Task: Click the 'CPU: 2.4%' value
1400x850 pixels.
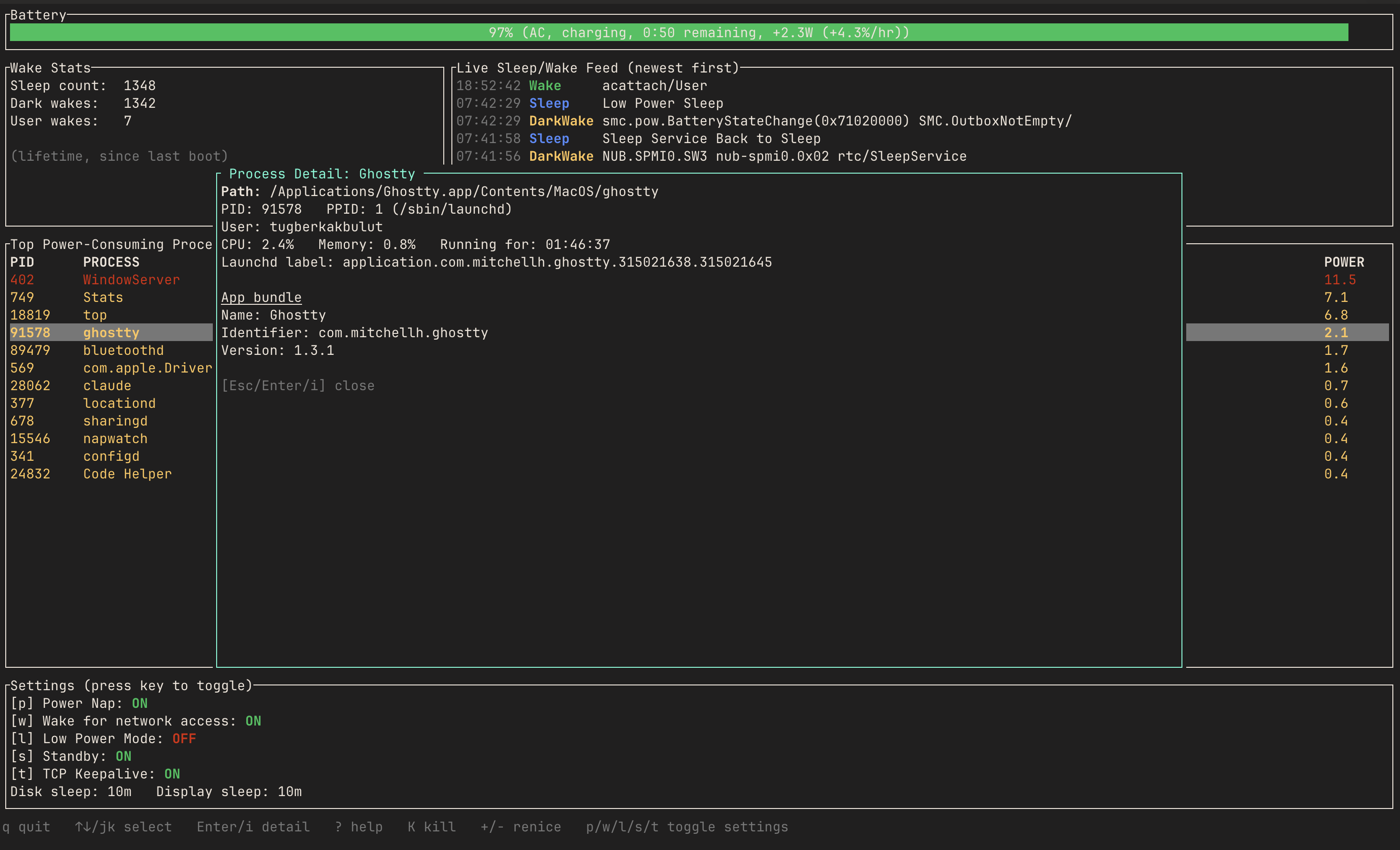Action: tap(257, 244)
